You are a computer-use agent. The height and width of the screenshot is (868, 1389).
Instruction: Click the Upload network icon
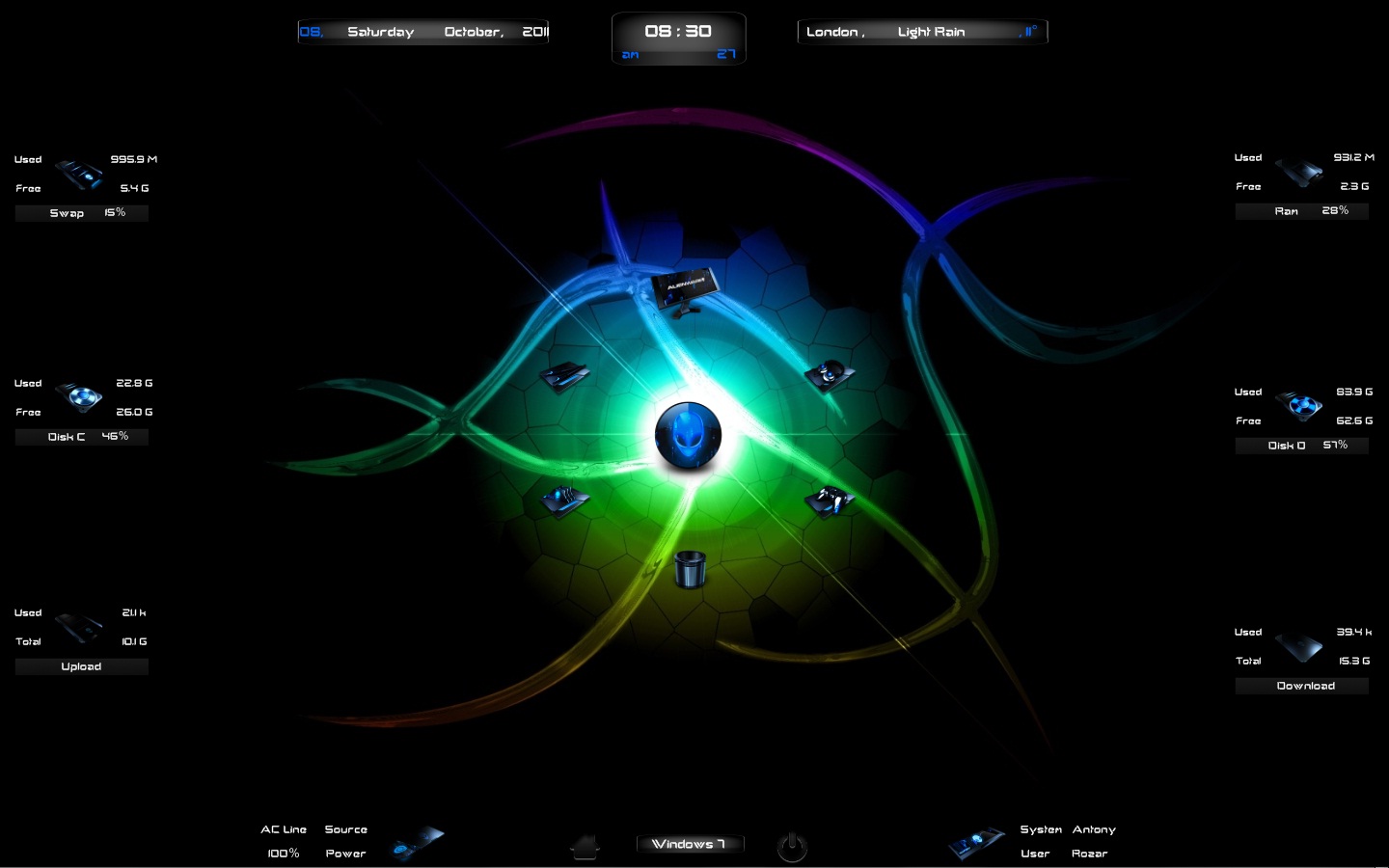click(80, 628)
